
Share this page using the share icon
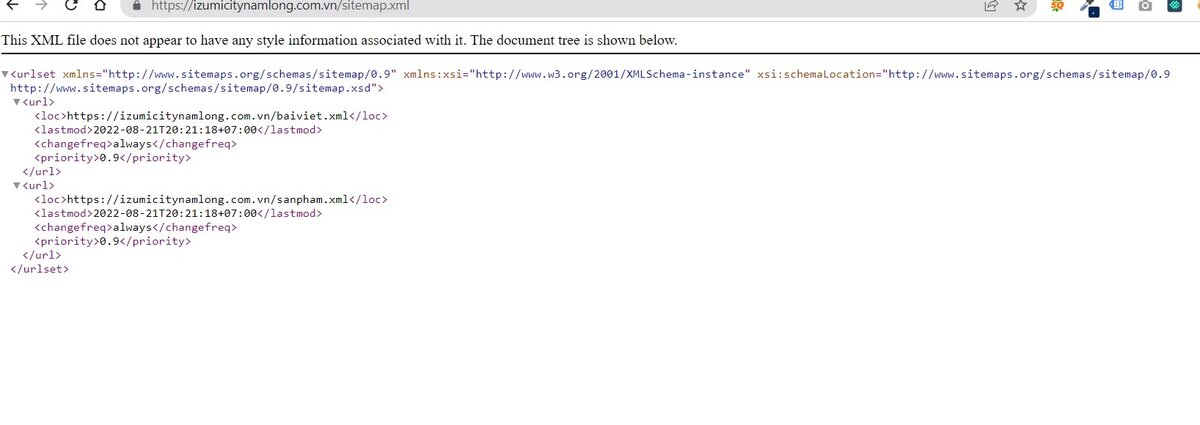coord(990,5)
